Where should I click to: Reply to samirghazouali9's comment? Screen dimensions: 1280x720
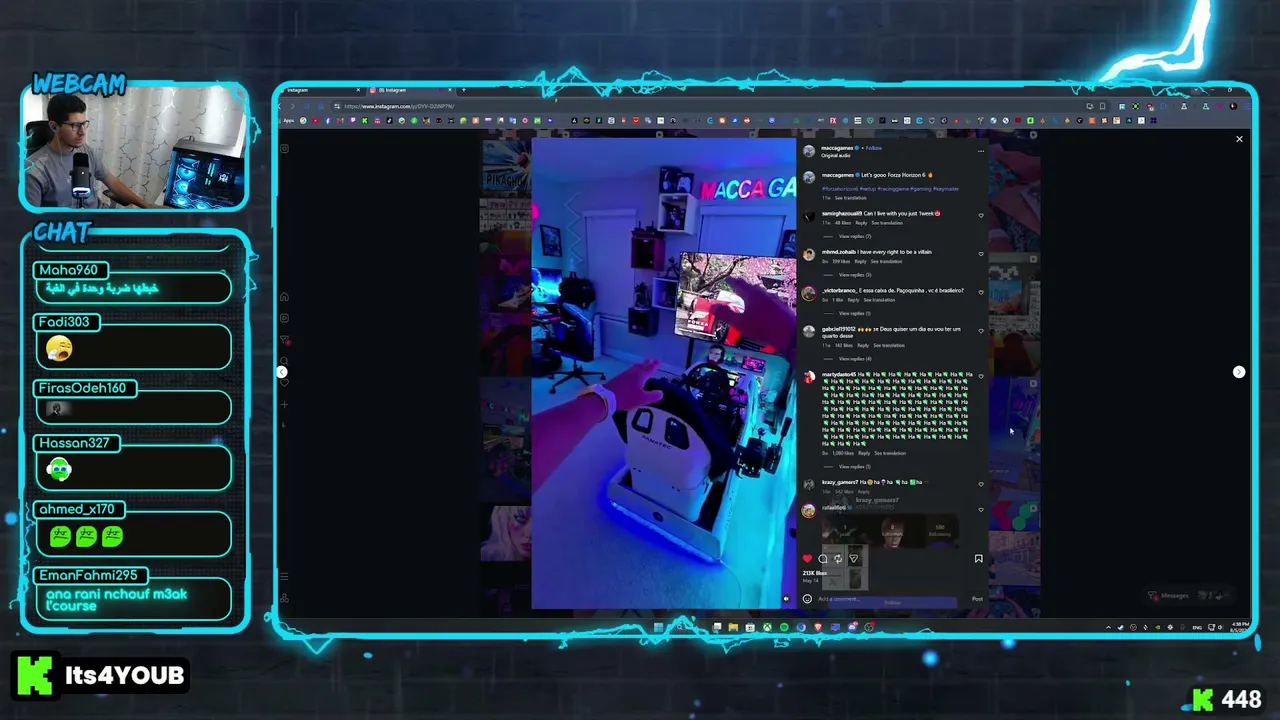[x=861, y=223]
